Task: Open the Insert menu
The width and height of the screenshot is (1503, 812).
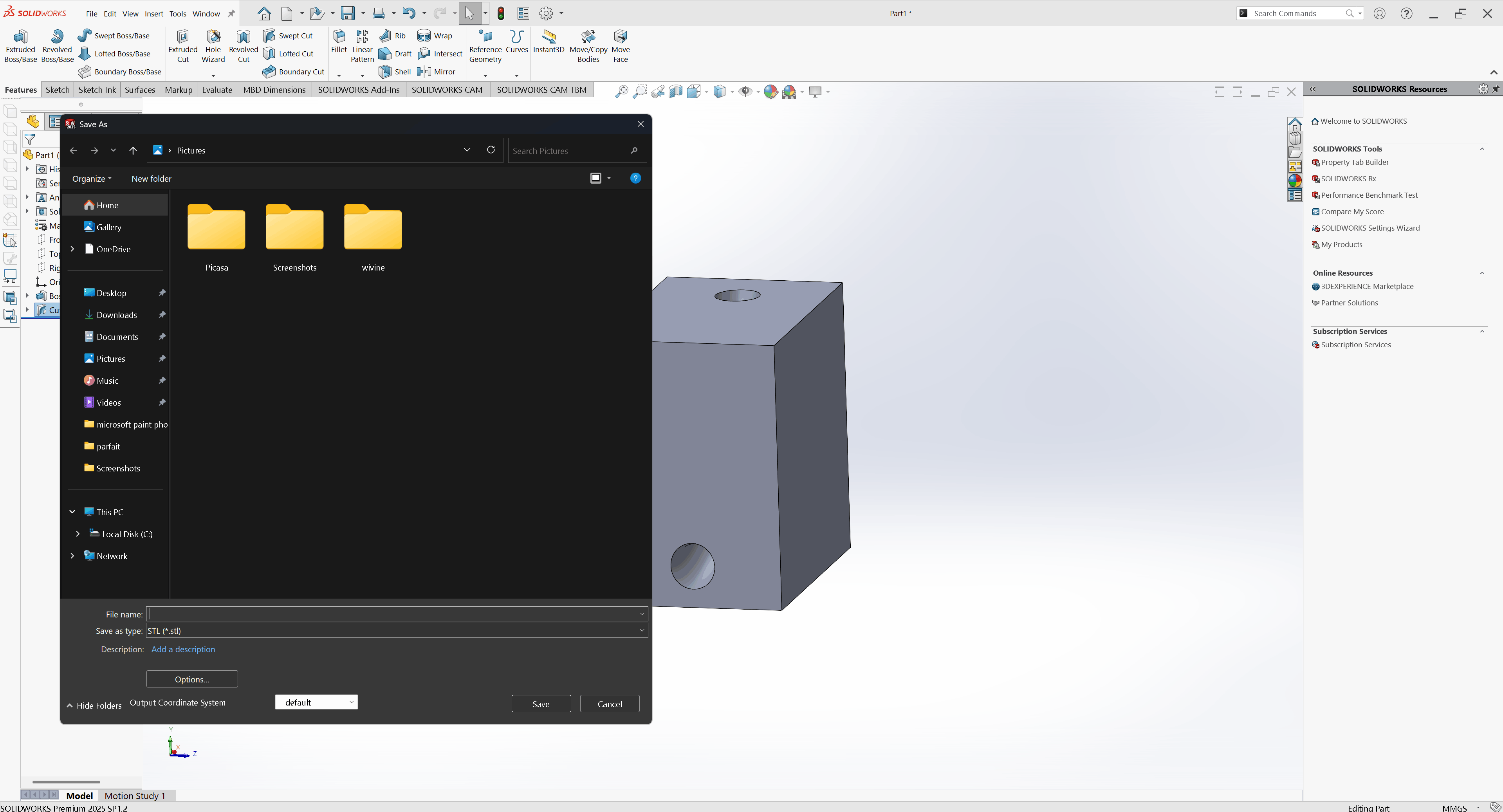Action: click(154, 13)
